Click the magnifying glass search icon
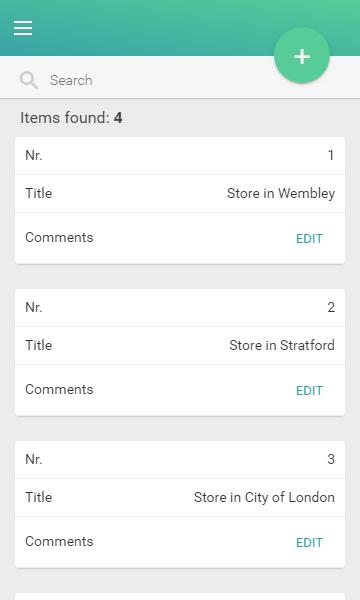360x600 pixels. tap(29, 80)
